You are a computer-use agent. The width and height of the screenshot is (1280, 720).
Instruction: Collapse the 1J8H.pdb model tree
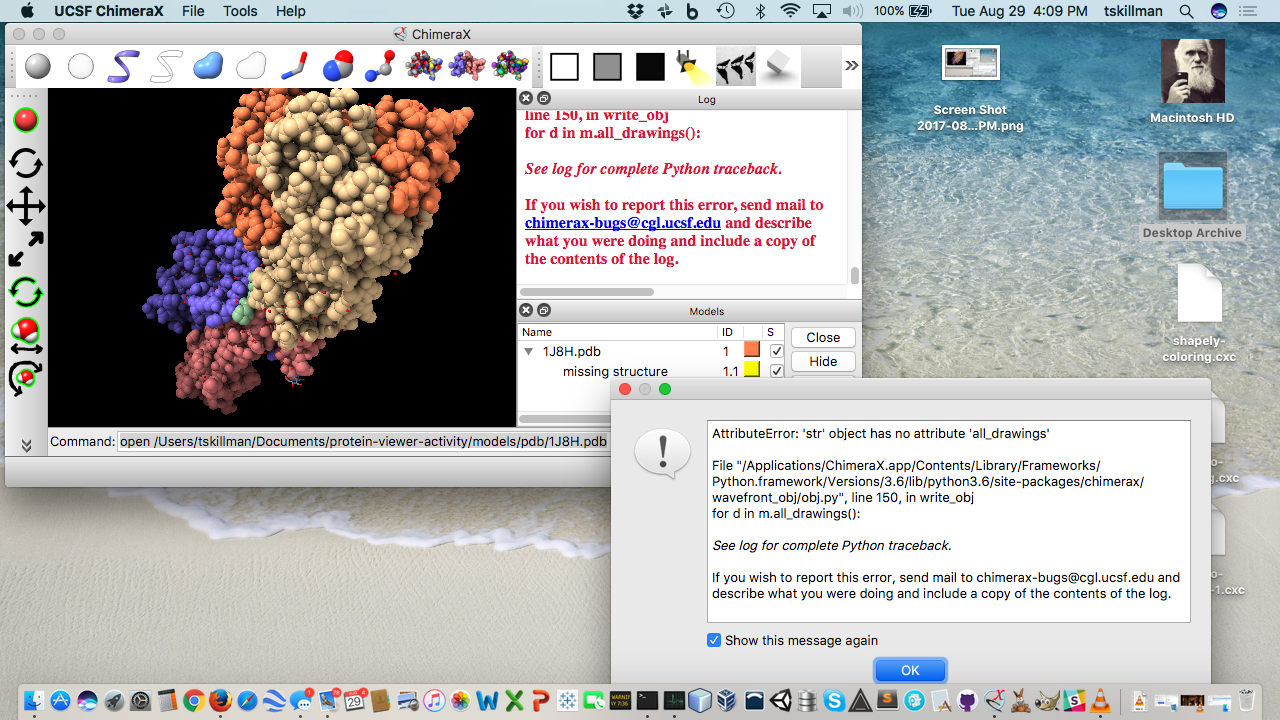click(529, 351)
